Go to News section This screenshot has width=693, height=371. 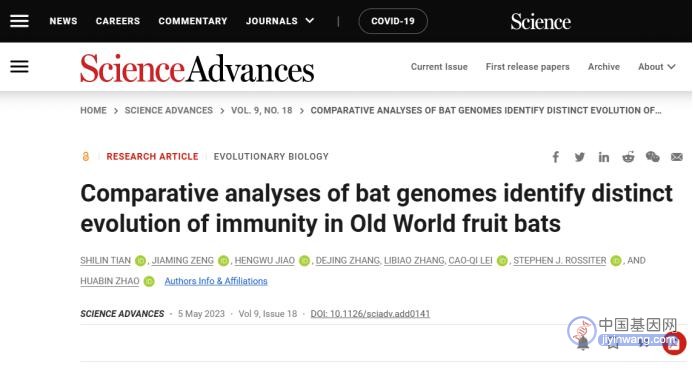[63, 21]
